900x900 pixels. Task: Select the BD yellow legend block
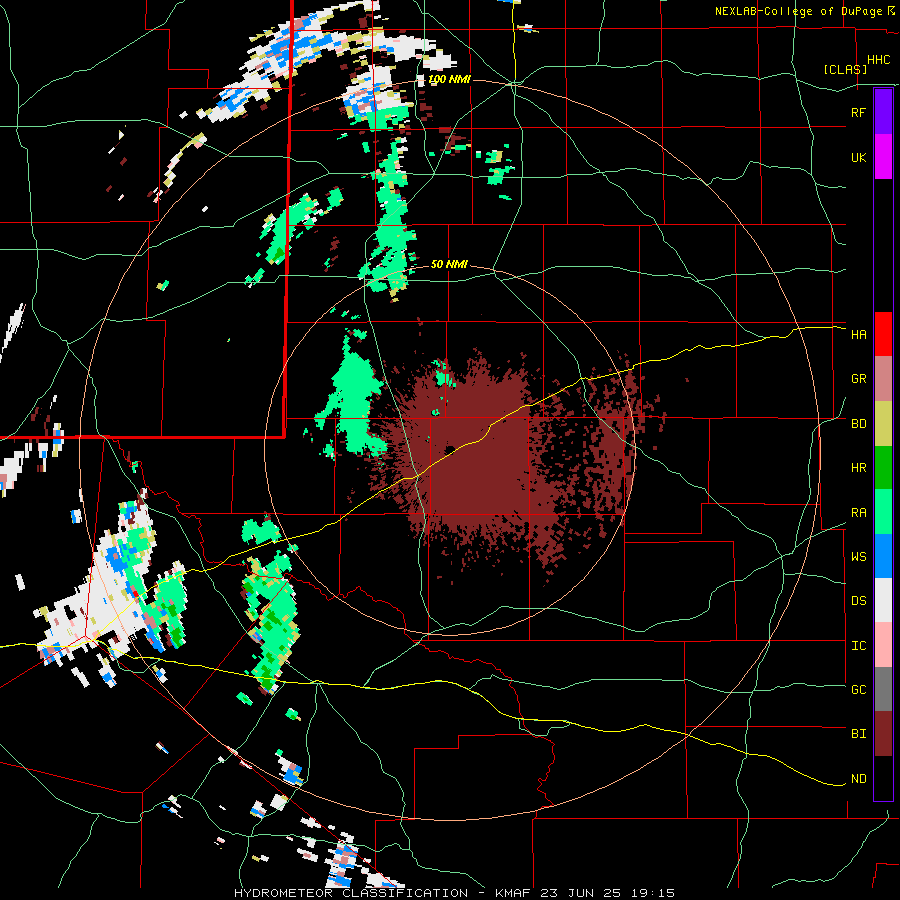point(883,424)
